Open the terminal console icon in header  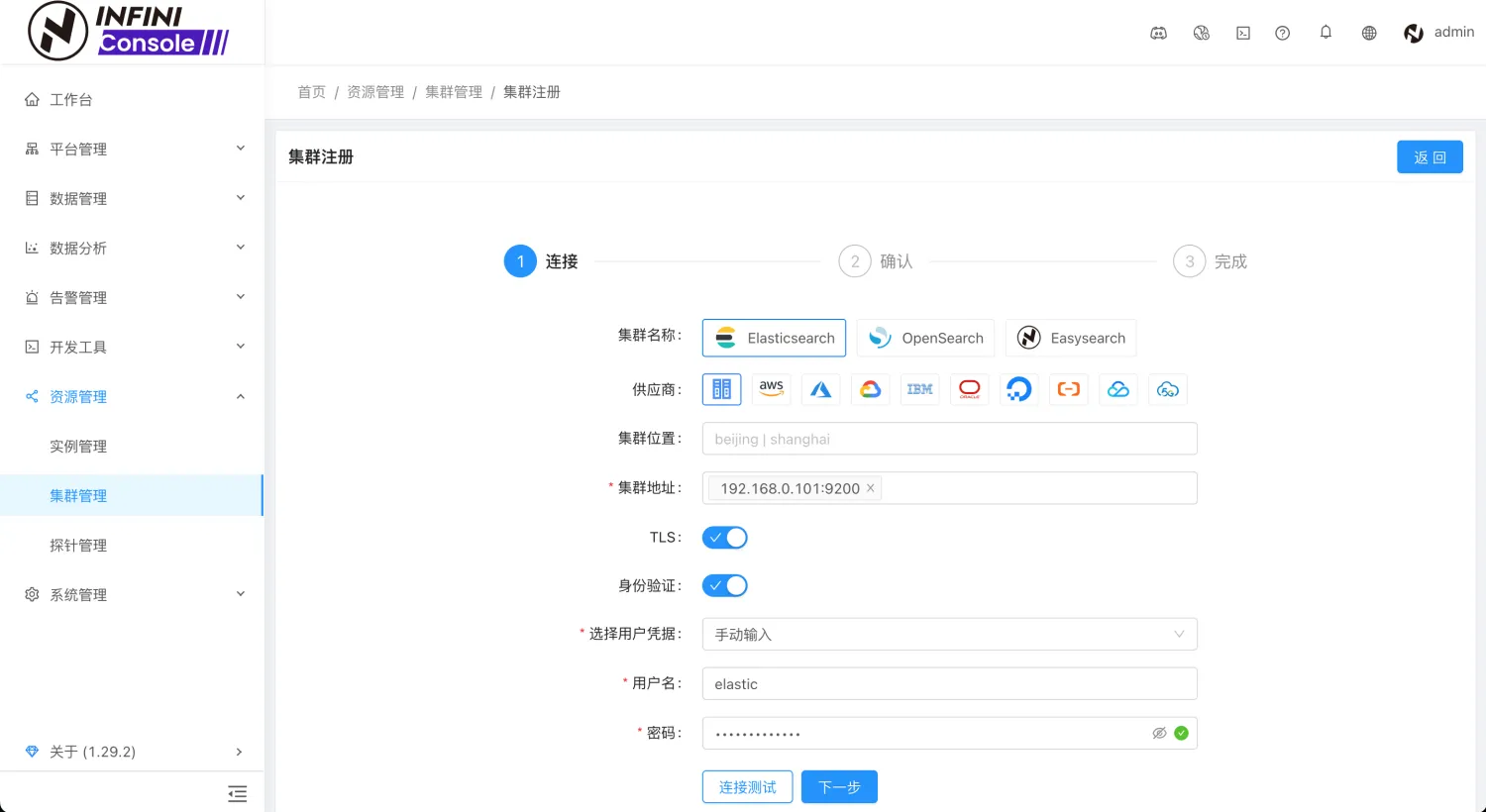pos(1243,33)
